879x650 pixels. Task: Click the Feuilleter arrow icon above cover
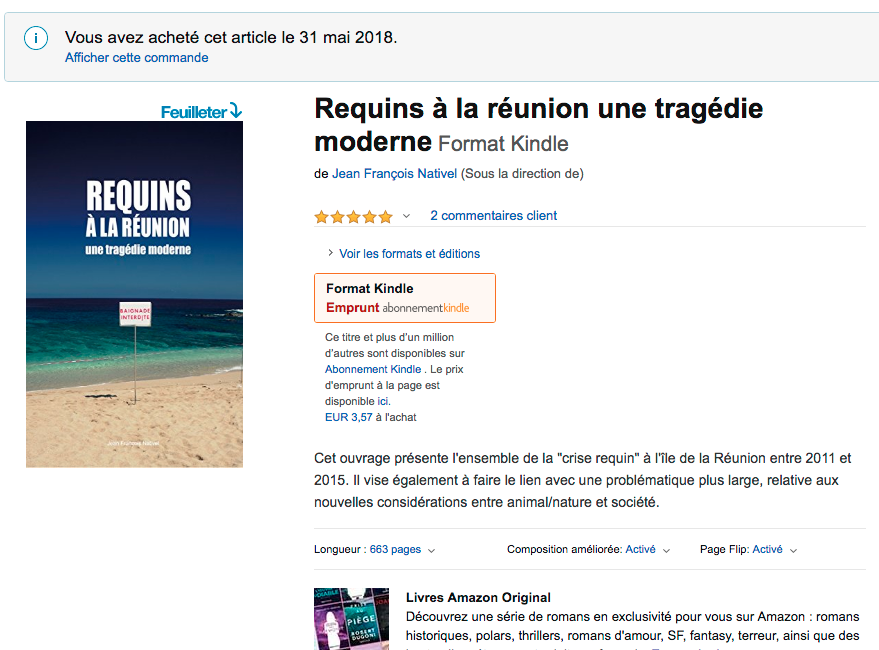[236, 110]
